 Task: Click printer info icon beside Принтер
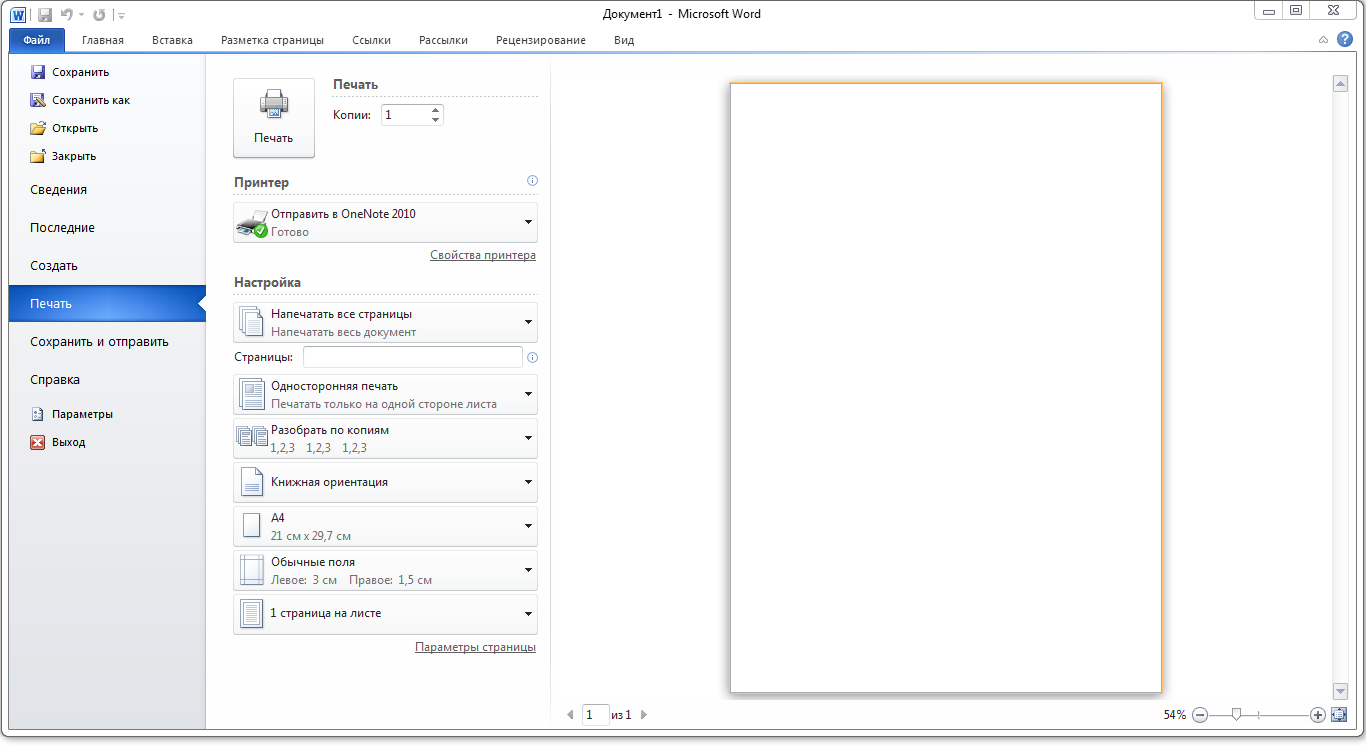point(532,181)
